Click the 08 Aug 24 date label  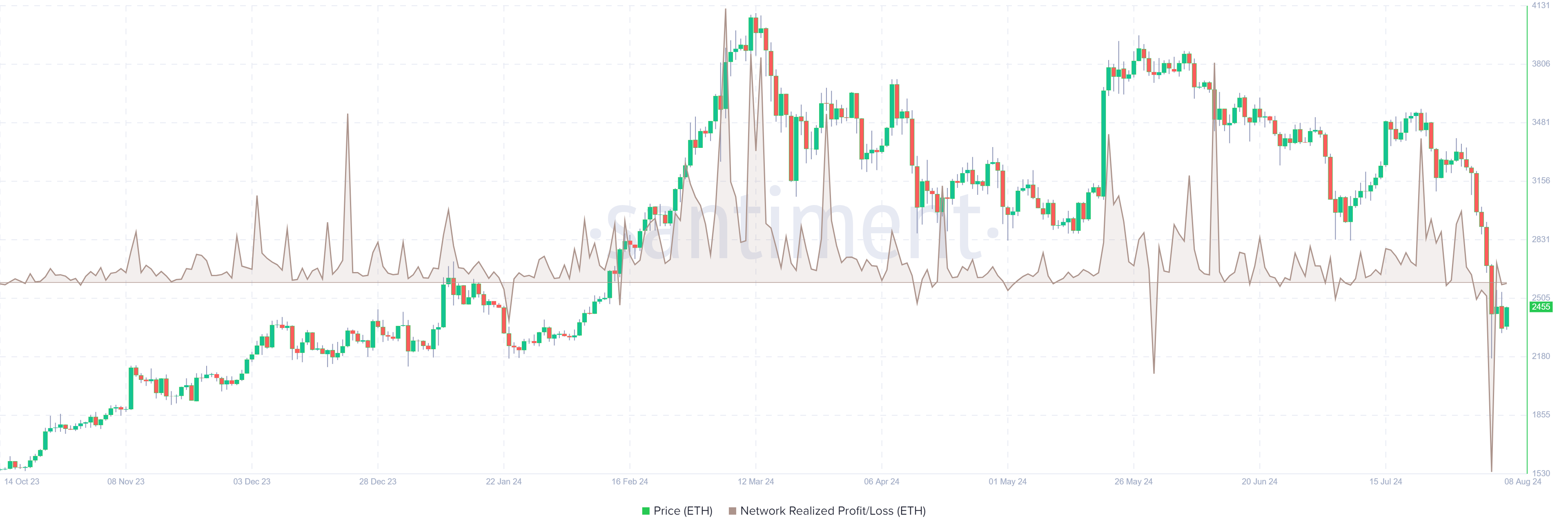click(1522, 482)
